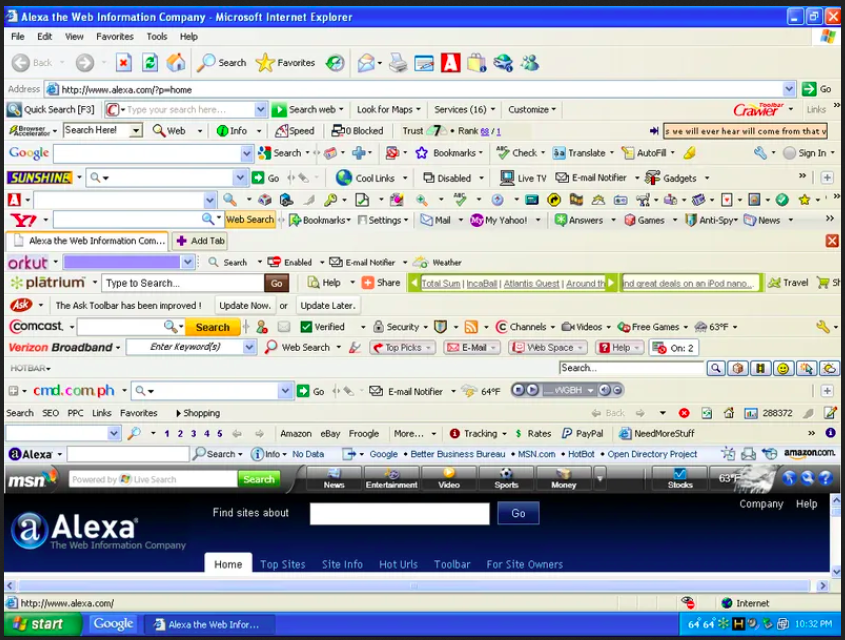Click the Add Tab button
Image resolution: width=845 pixels, height=640 pixels.
point(200,241)
